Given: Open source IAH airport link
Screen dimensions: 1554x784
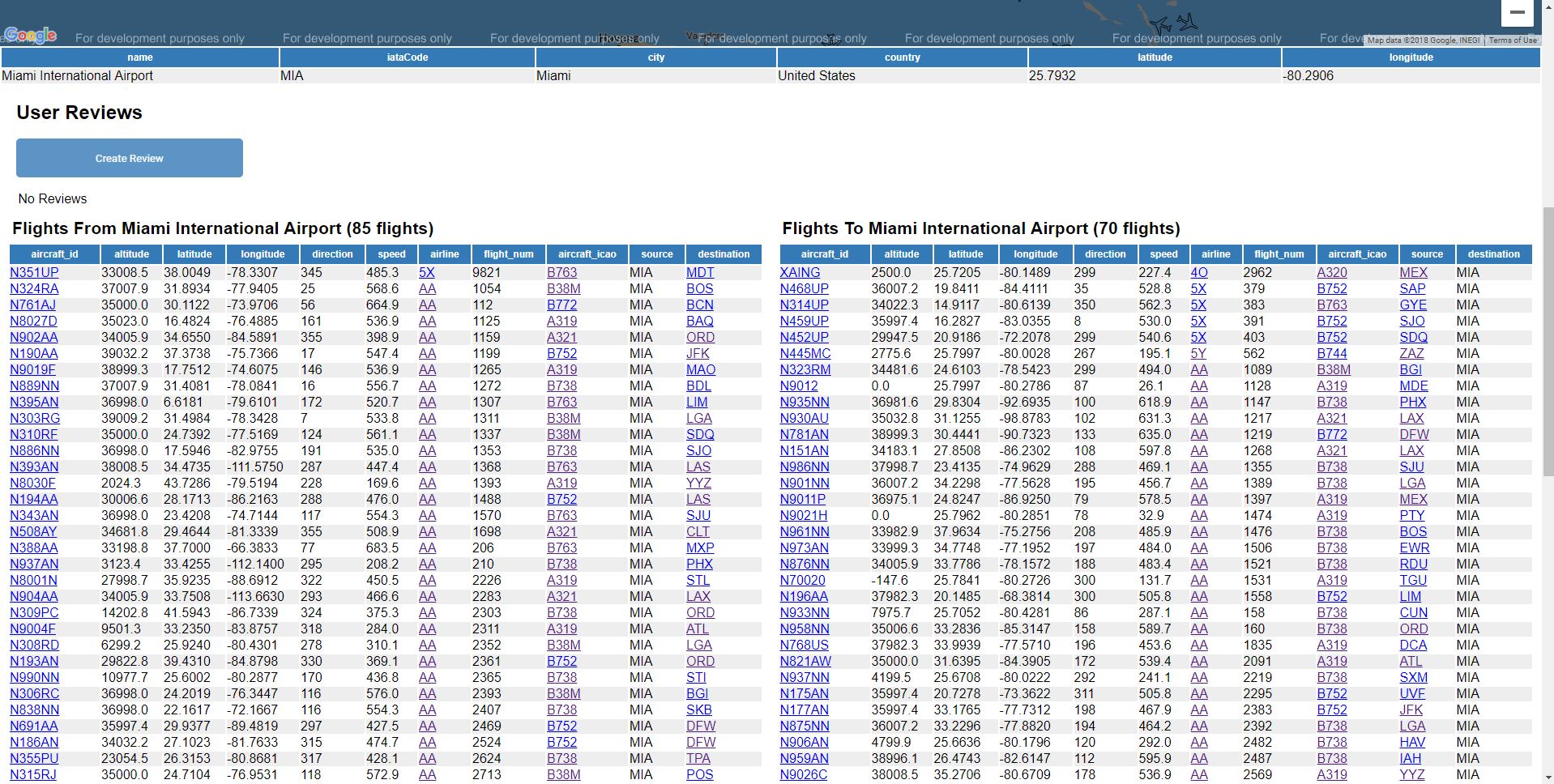Looking at the screenshot, I should pos(1411,759).
